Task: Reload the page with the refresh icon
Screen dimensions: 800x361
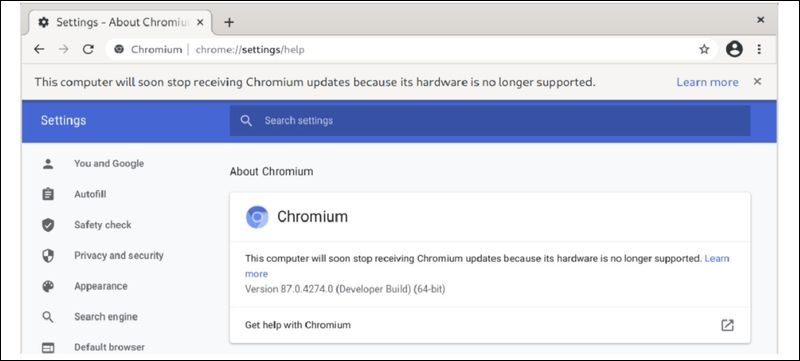Action: click(88, 49)
